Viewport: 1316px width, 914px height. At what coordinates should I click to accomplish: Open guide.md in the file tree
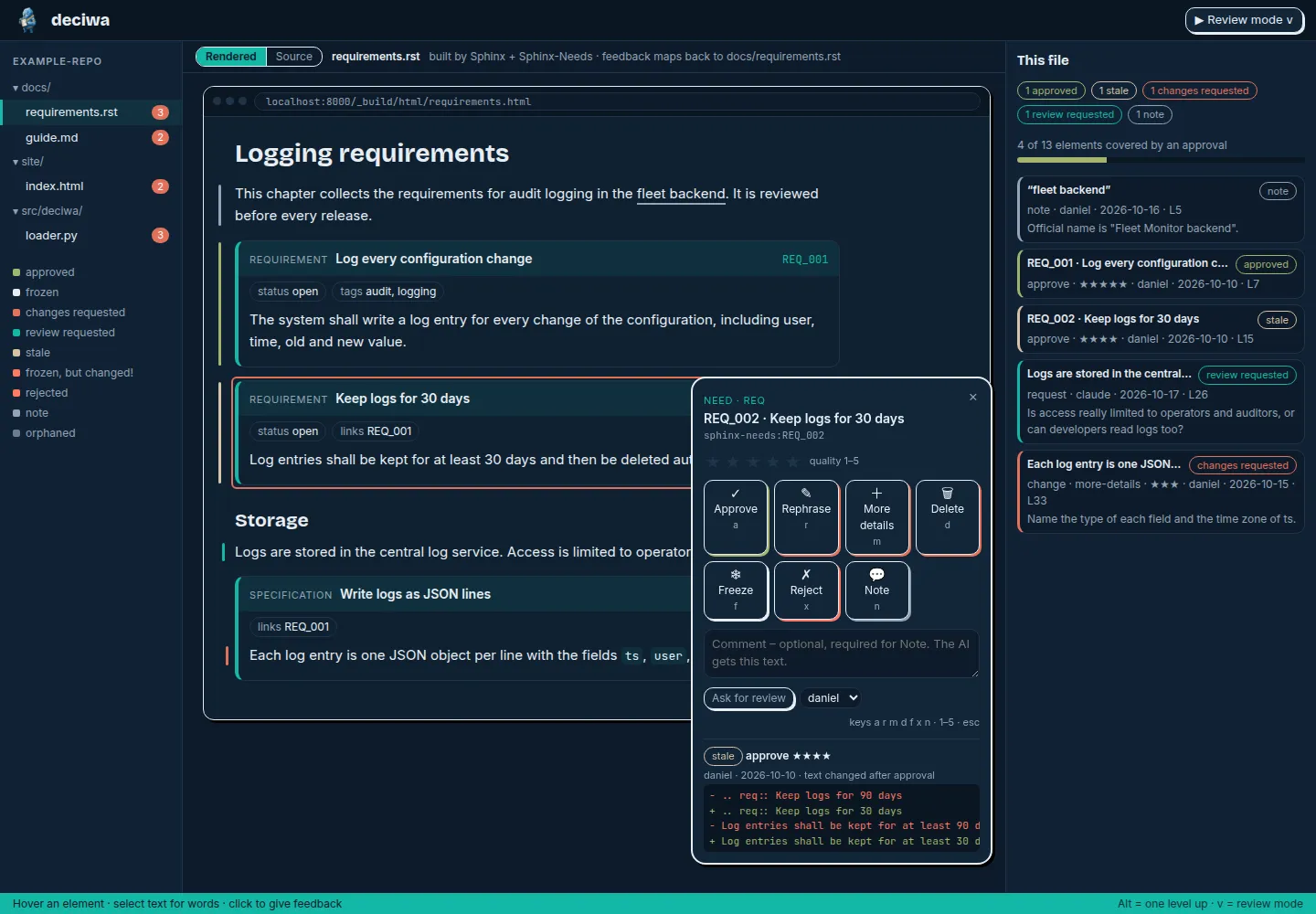point(90,138)
